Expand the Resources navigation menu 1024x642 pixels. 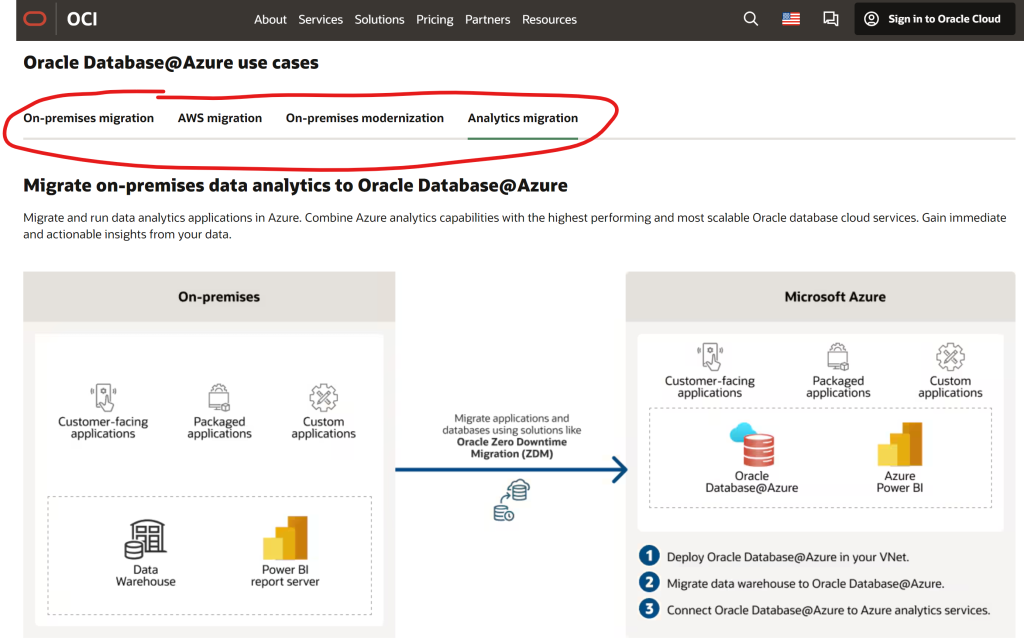click(549, 19)
